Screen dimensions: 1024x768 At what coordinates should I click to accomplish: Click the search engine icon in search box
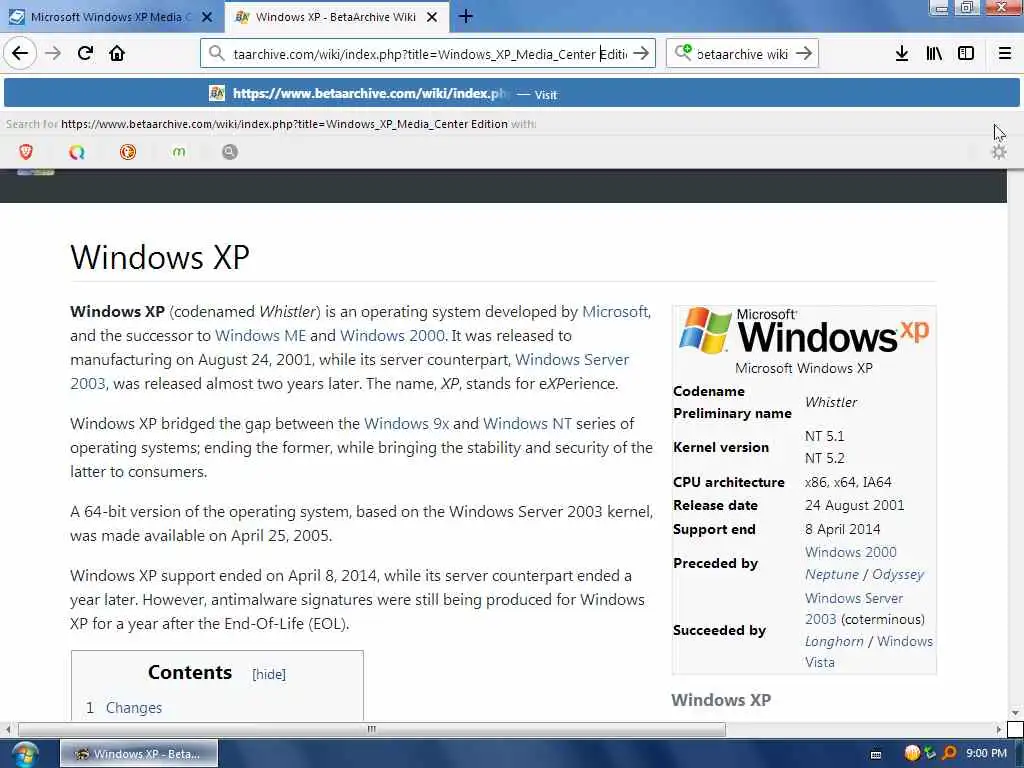pyautogui.click(x=683, y=52)
